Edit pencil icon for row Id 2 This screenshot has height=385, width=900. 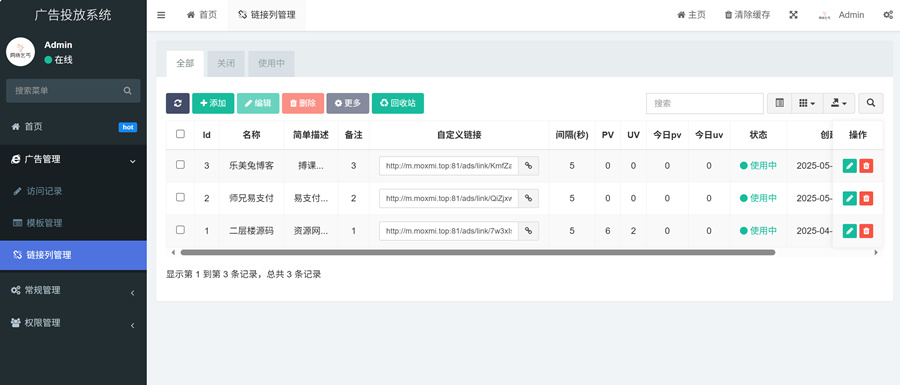tap(849, 198)
